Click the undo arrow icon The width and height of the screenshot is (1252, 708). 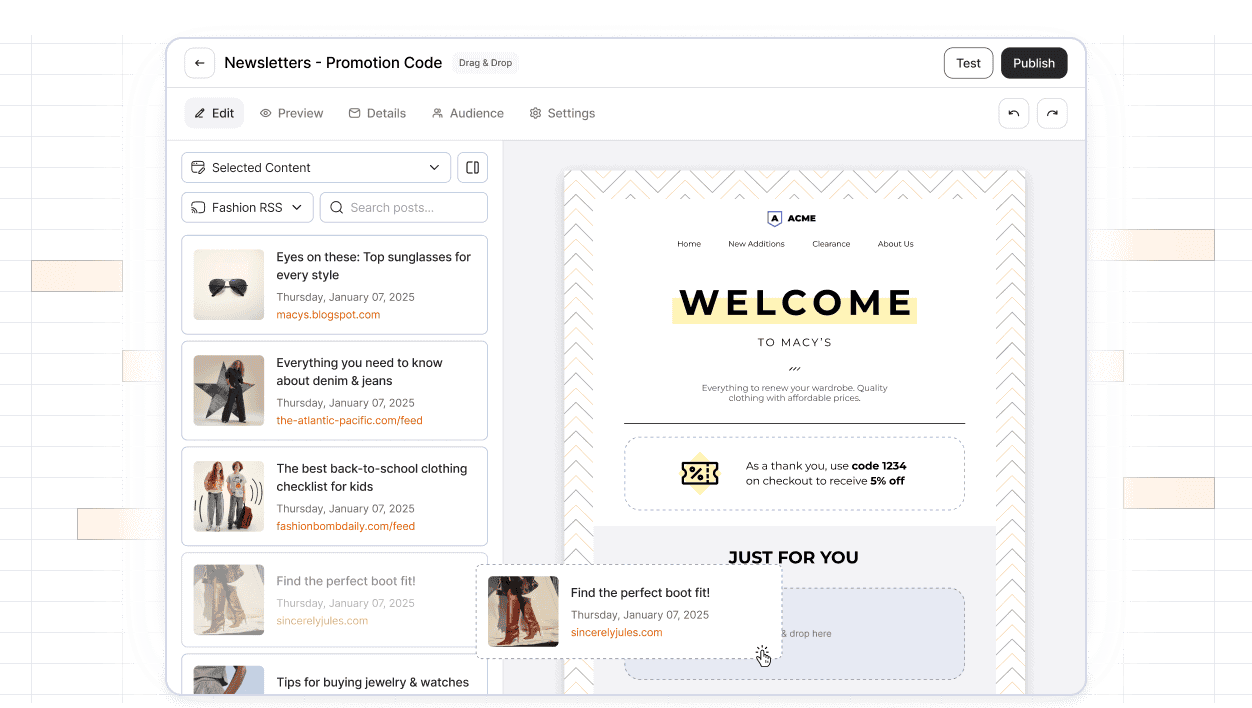[1013, 113]
